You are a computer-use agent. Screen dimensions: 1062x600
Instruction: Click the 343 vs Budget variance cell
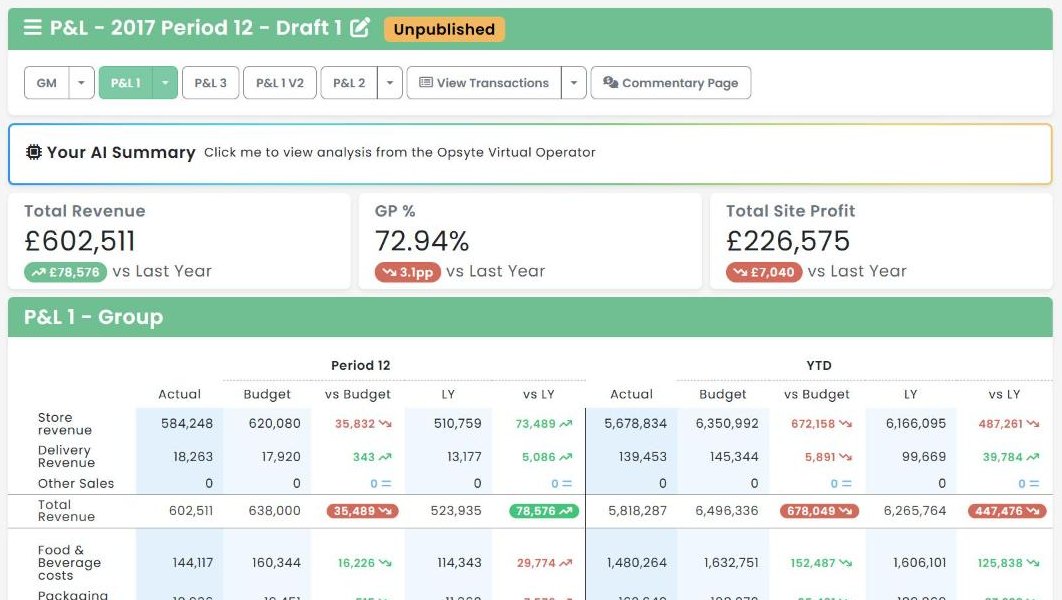372,457
